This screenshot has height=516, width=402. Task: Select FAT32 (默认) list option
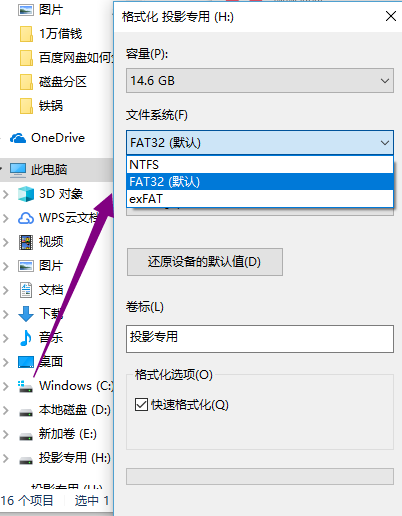point(260,182)
